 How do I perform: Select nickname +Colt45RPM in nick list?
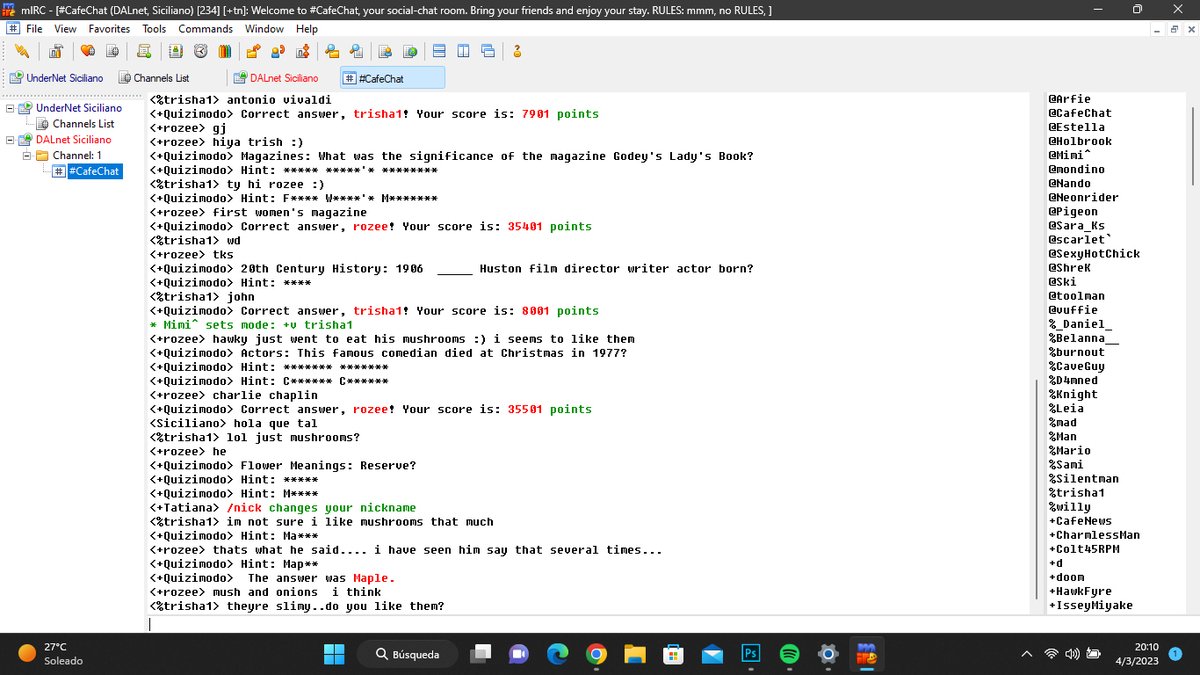point(1083,549)
